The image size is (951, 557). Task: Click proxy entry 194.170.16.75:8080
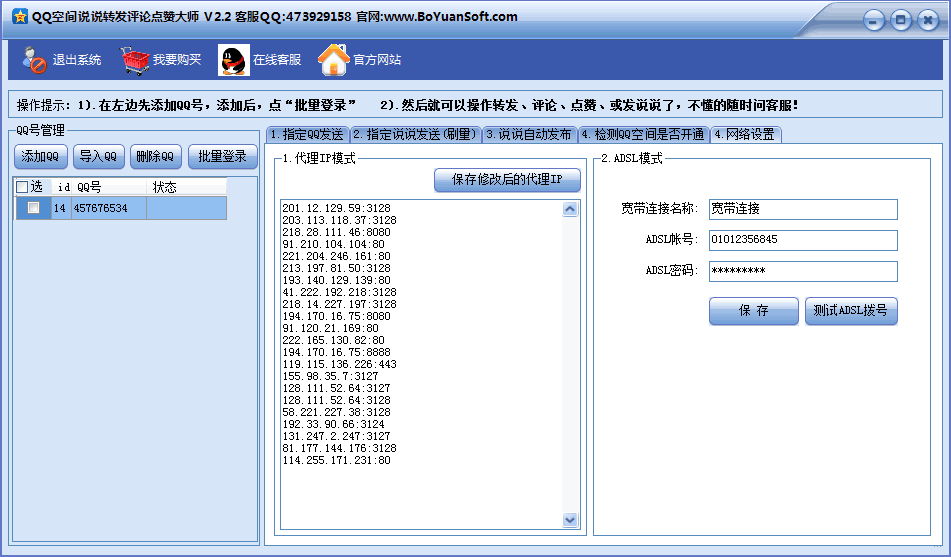(336, 316)
